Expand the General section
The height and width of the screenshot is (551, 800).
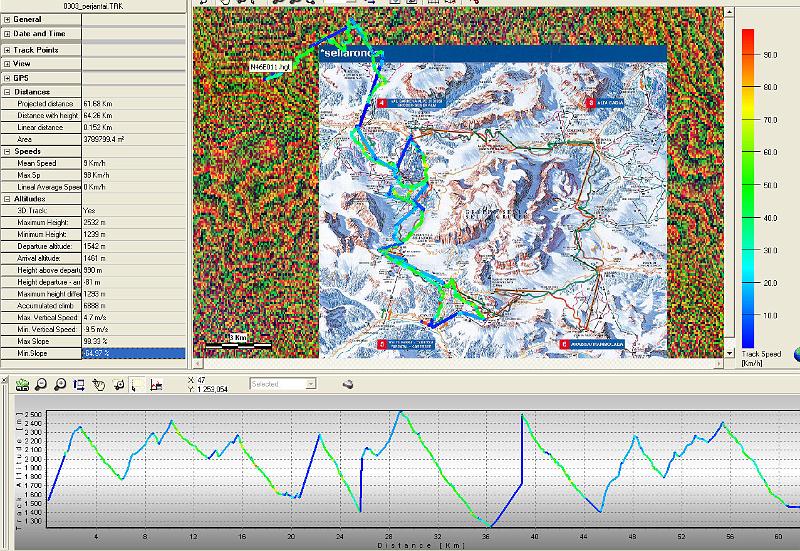tap(7, 19)
